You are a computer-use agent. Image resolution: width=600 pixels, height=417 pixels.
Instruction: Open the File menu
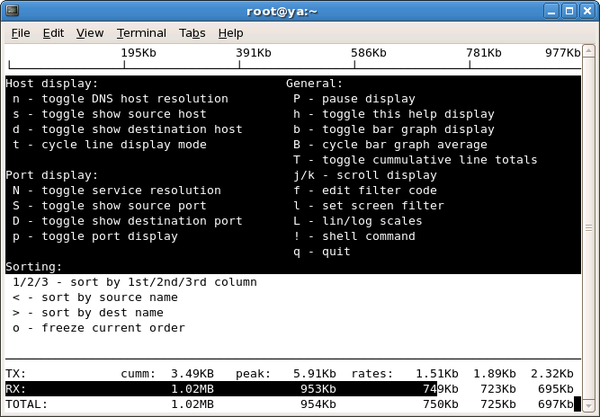tap(21, 33)
